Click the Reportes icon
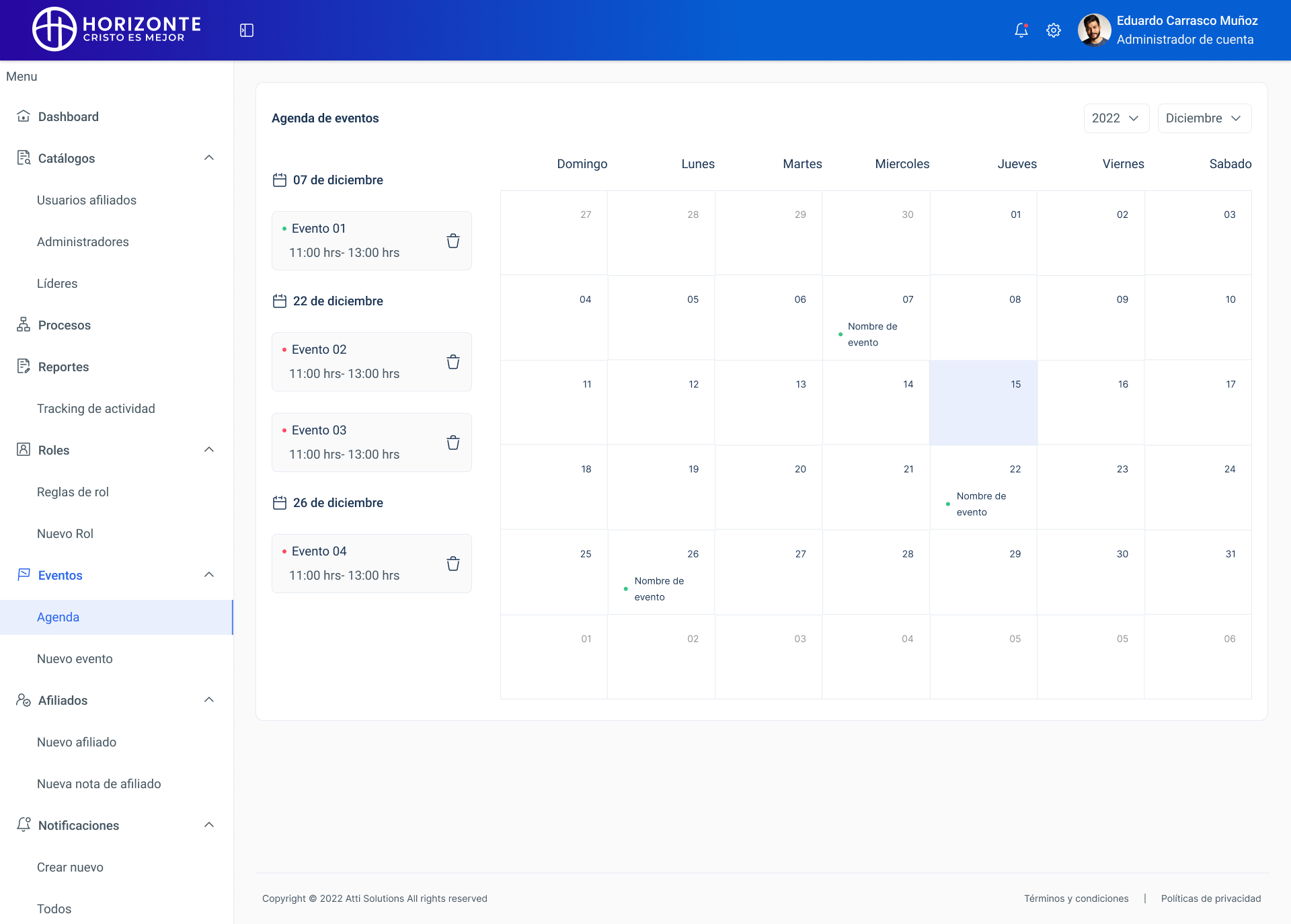 pyautogui.click(x=24, y=367)
